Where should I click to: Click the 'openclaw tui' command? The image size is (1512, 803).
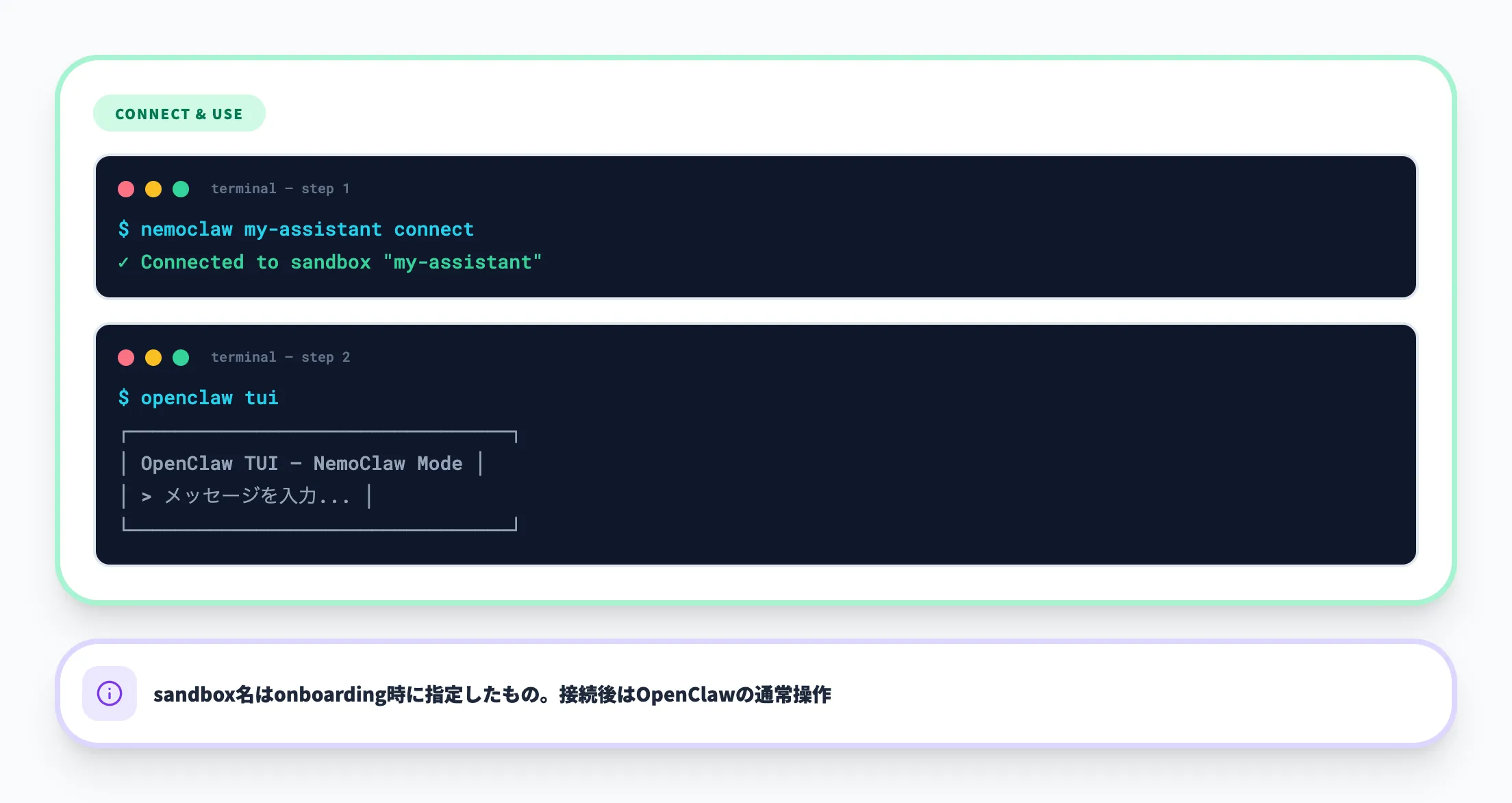tap(210, 397)
